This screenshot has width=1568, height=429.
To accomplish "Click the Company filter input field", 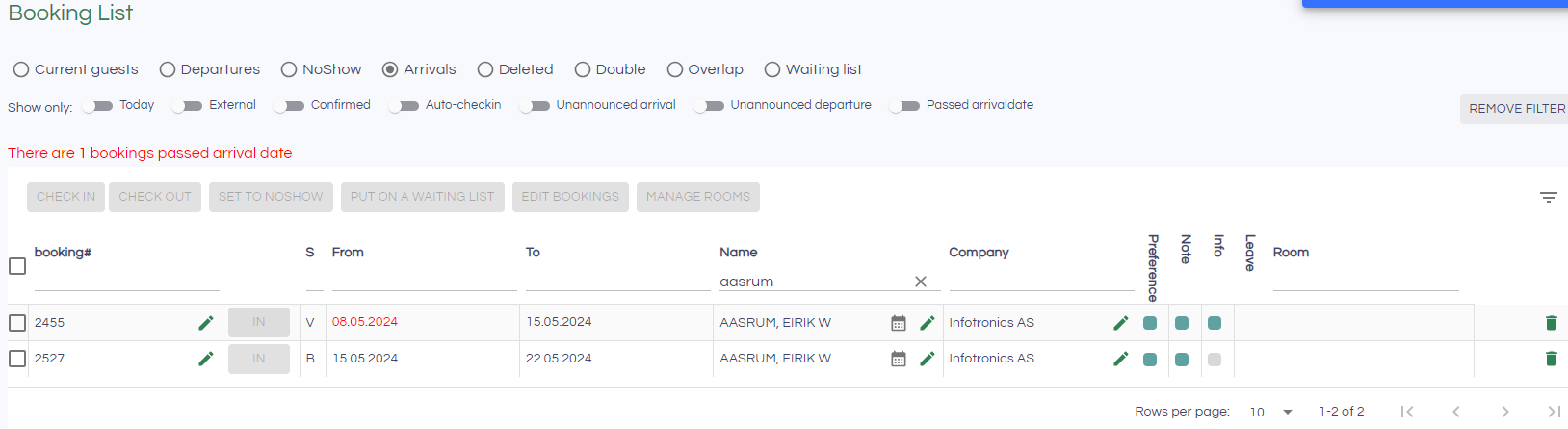I will click(1041, 281).
